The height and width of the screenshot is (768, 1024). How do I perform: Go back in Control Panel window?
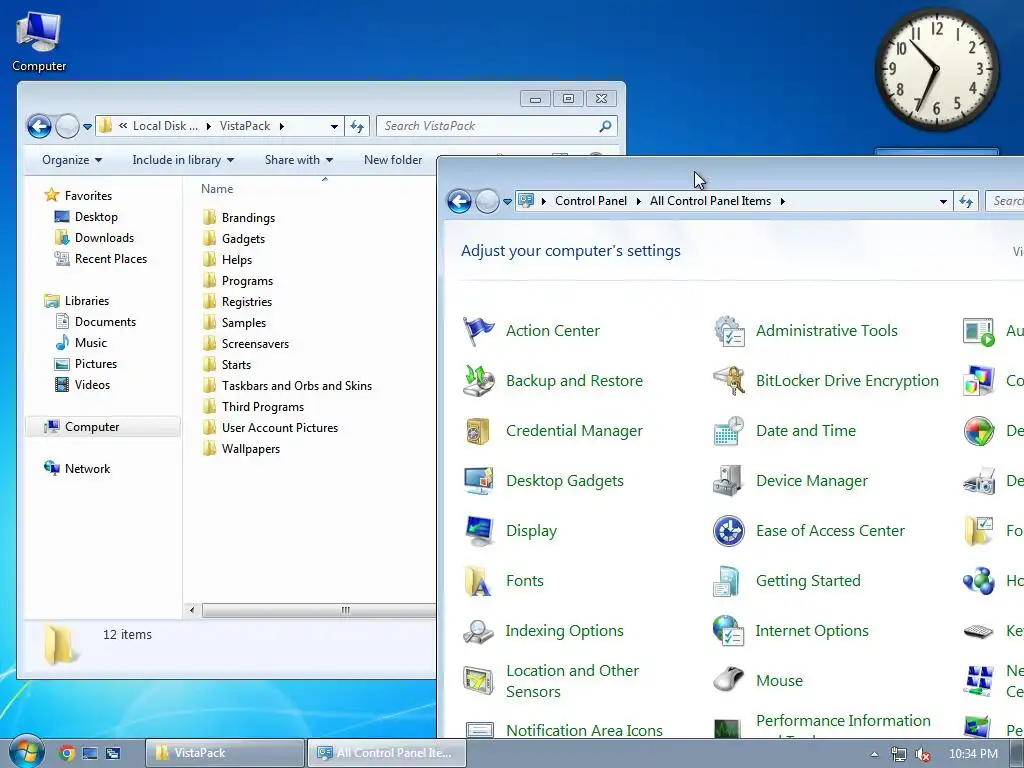(x=460, y=201)
